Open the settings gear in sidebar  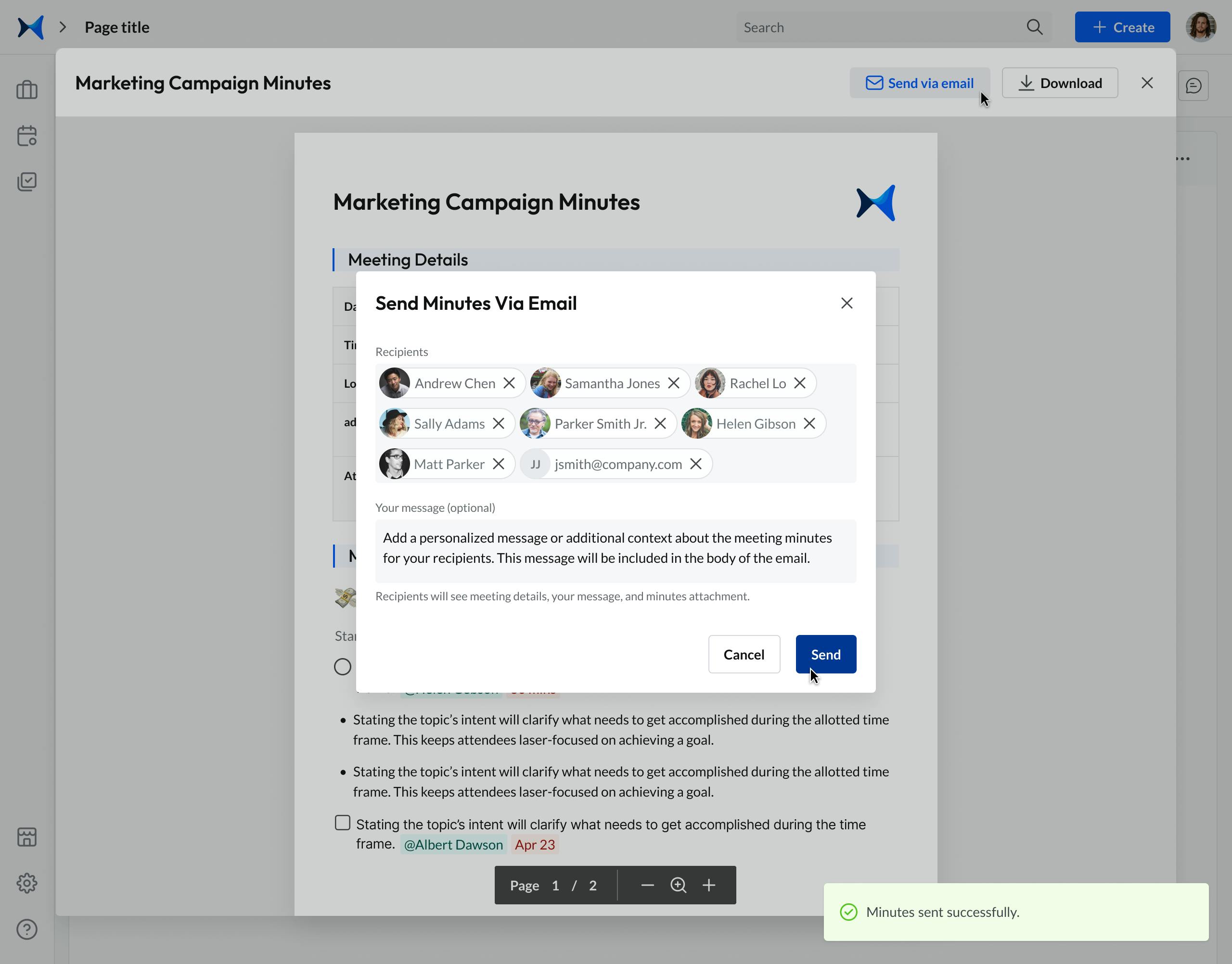(x=27, y=883)
